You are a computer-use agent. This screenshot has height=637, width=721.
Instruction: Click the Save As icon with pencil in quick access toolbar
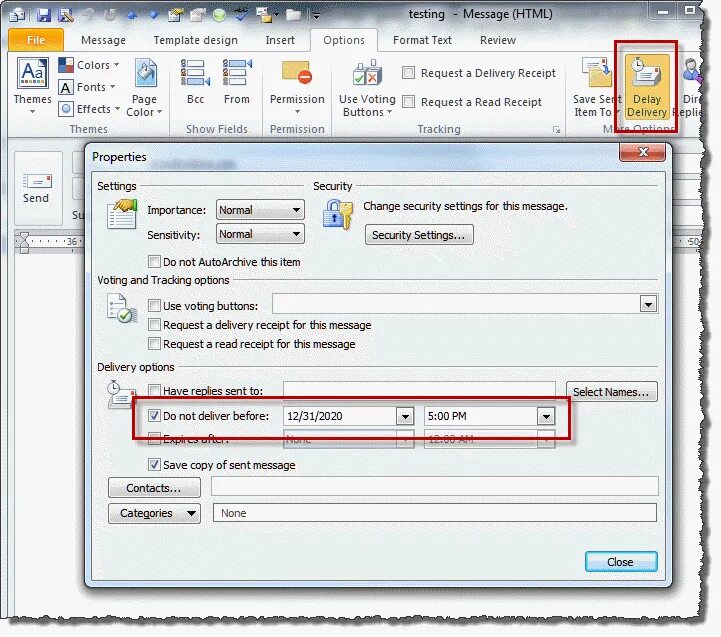click(x=66, y=15)
